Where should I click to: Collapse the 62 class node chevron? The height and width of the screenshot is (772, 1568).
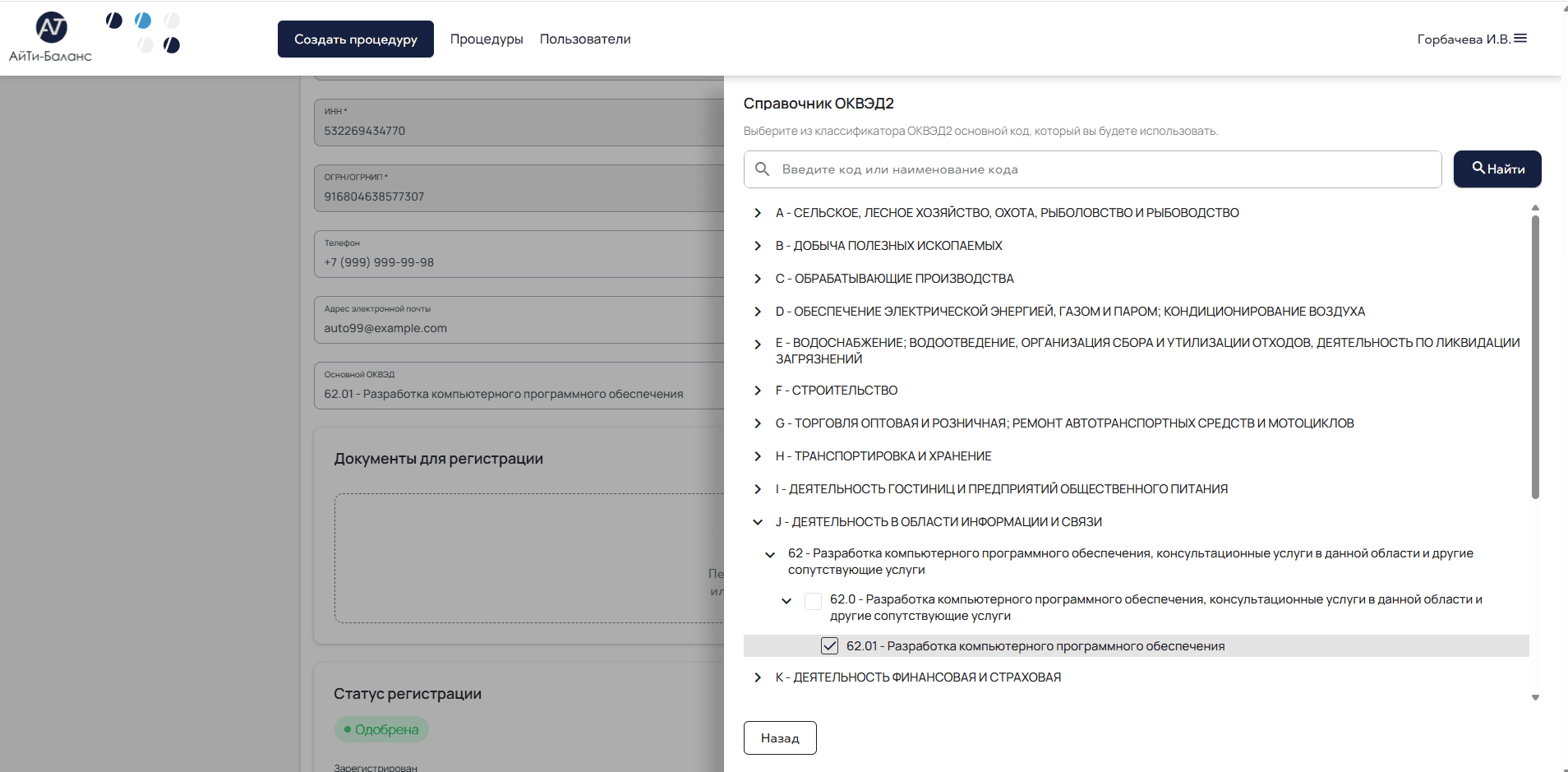(770, 555)
